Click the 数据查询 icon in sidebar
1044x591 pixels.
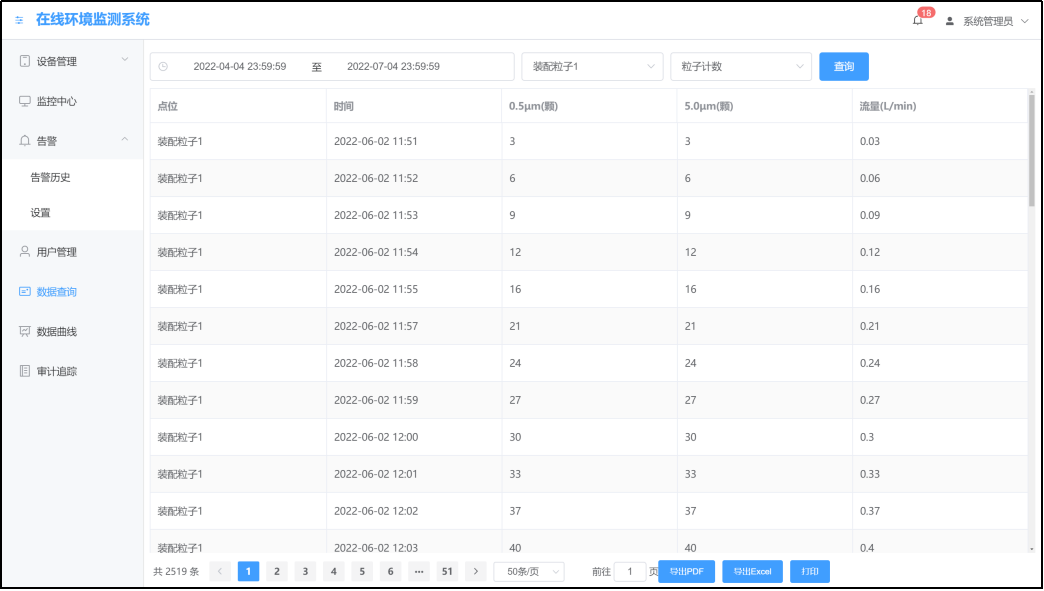(25, 292)
